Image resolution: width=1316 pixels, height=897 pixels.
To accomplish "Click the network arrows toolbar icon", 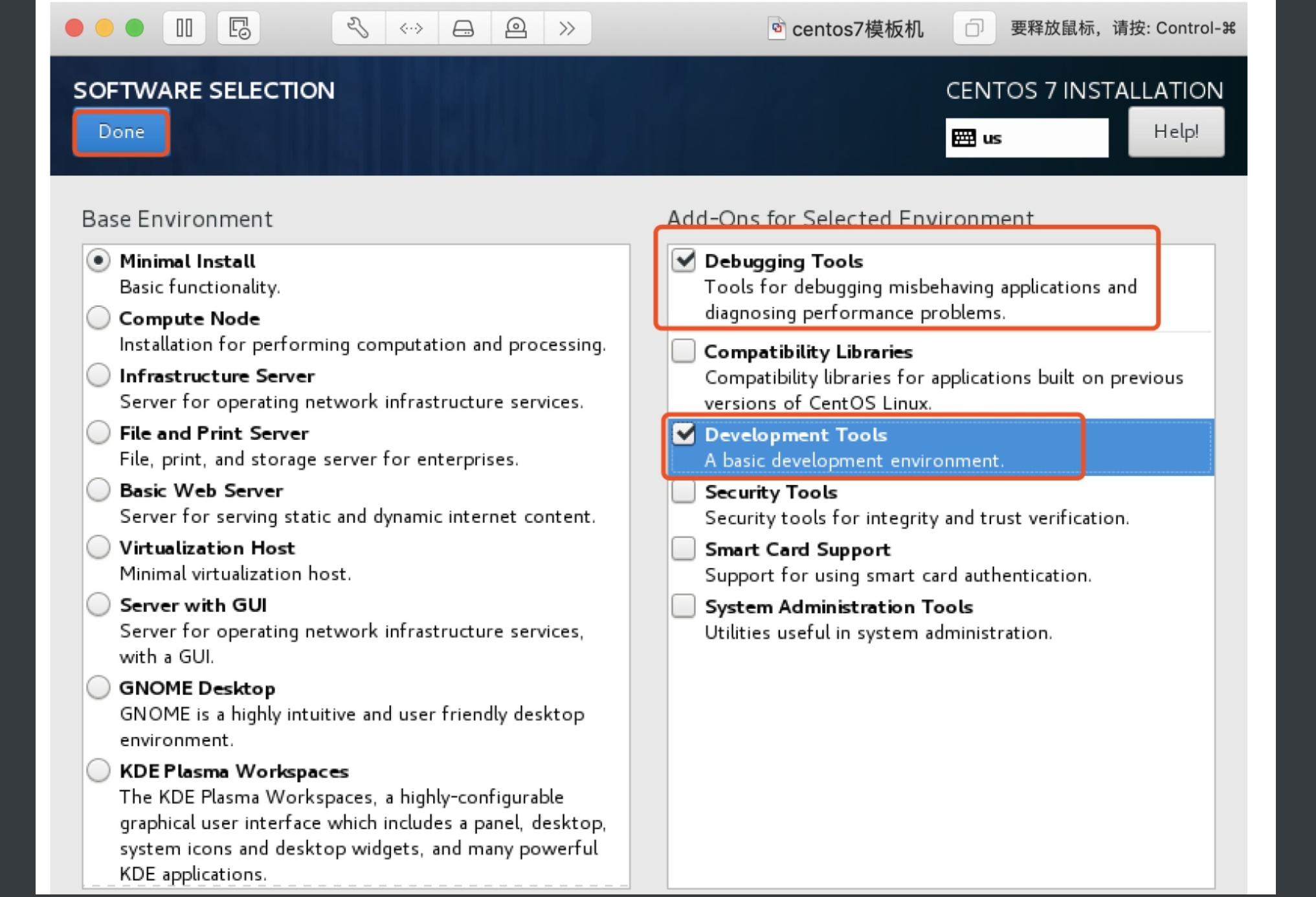I will (x=411, y=28).
